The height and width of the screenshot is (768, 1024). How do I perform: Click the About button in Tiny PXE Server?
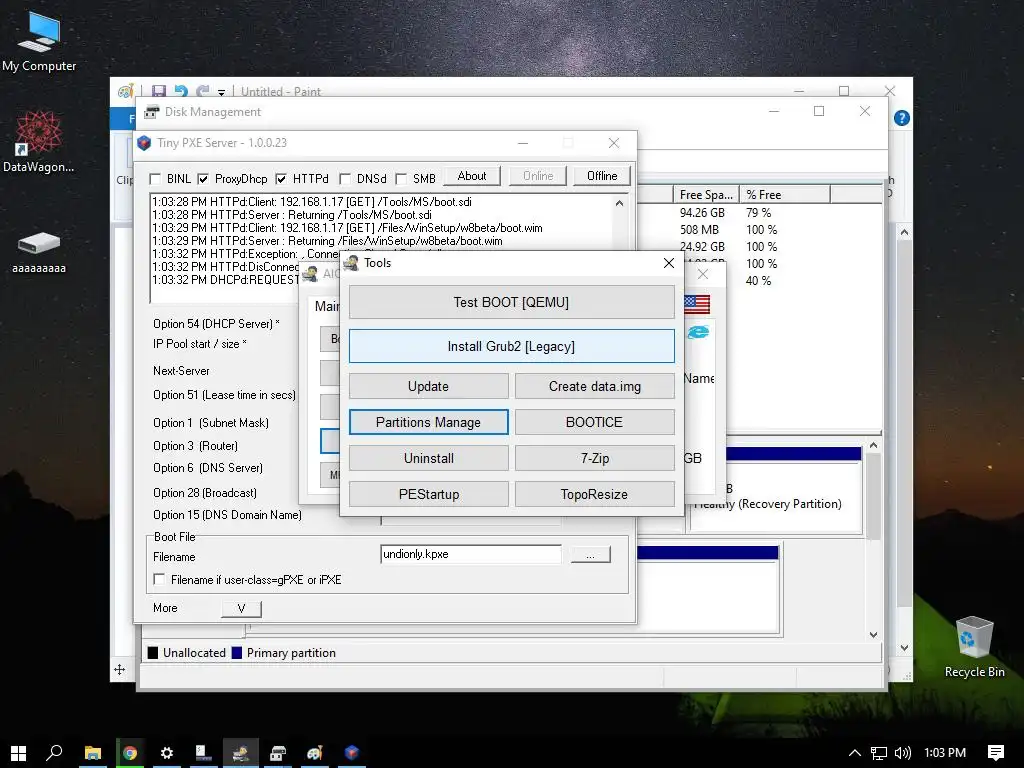[x=472, y=176]
